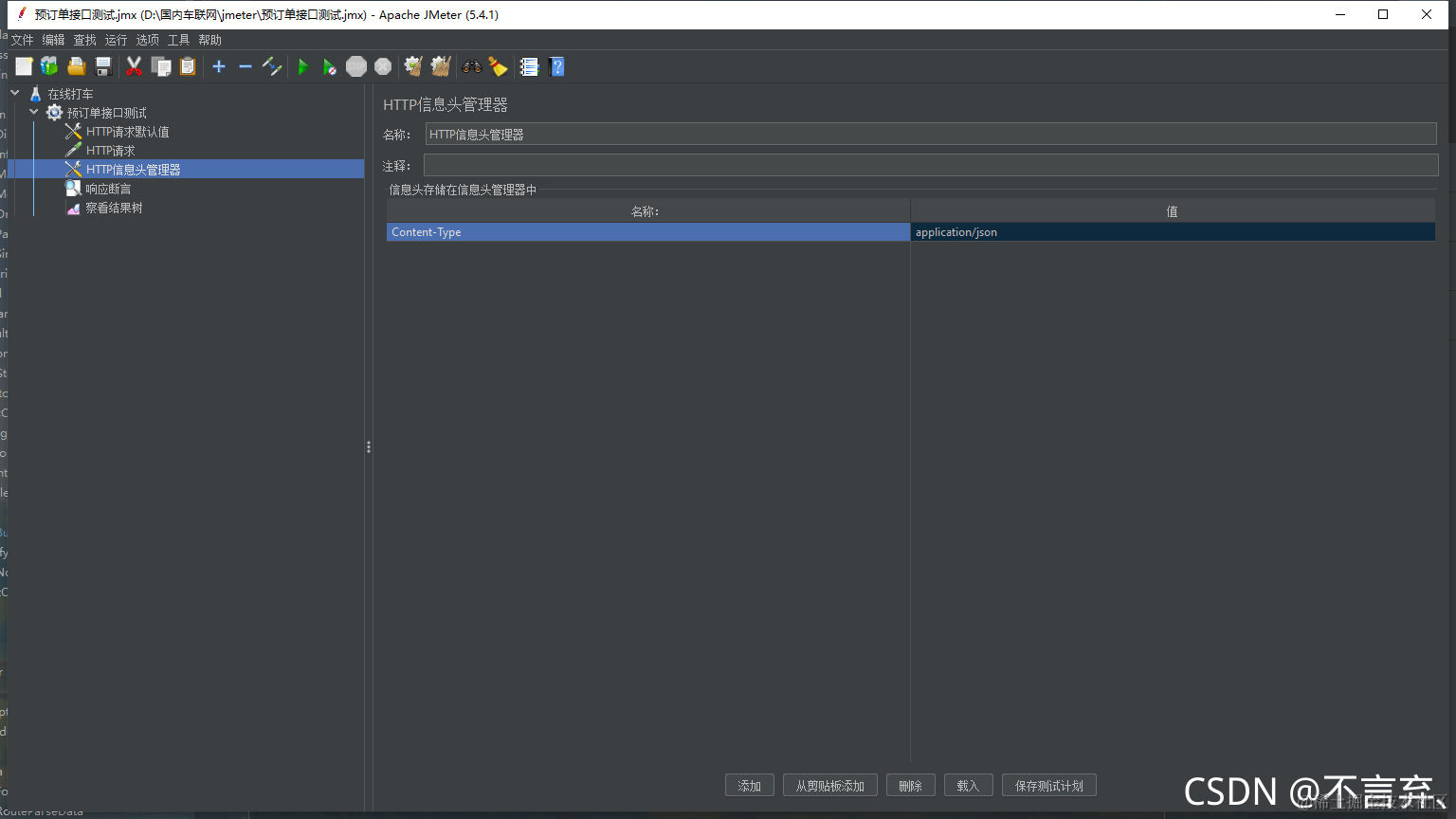Viewport: 1456px width, 819px height.
Task: Collapse the 预订单接口测试 thread group node
Action: tap(34, 112)
